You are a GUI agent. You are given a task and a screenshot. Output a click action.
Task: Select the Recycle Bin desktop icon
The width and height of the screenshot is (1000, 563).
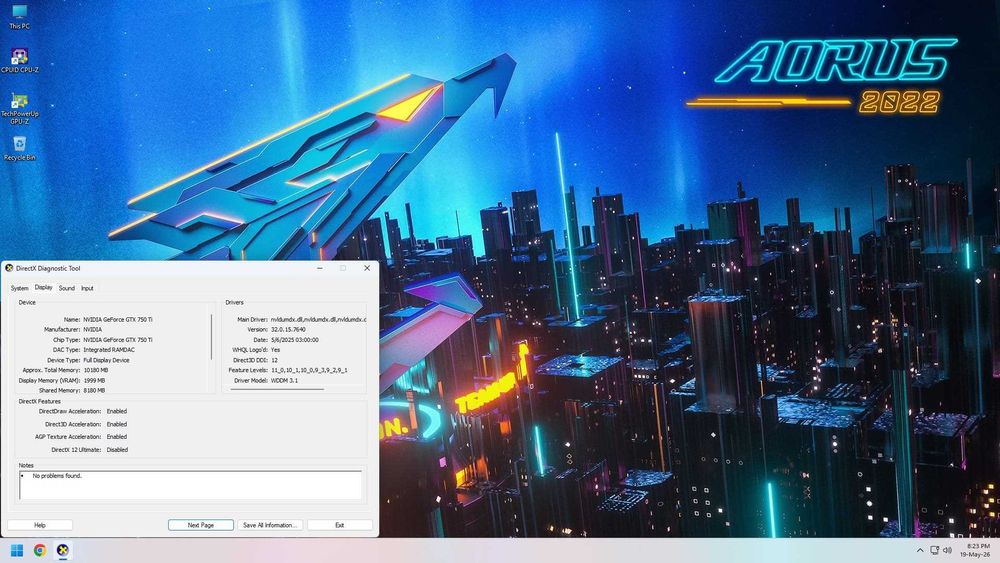coord(19,148)
